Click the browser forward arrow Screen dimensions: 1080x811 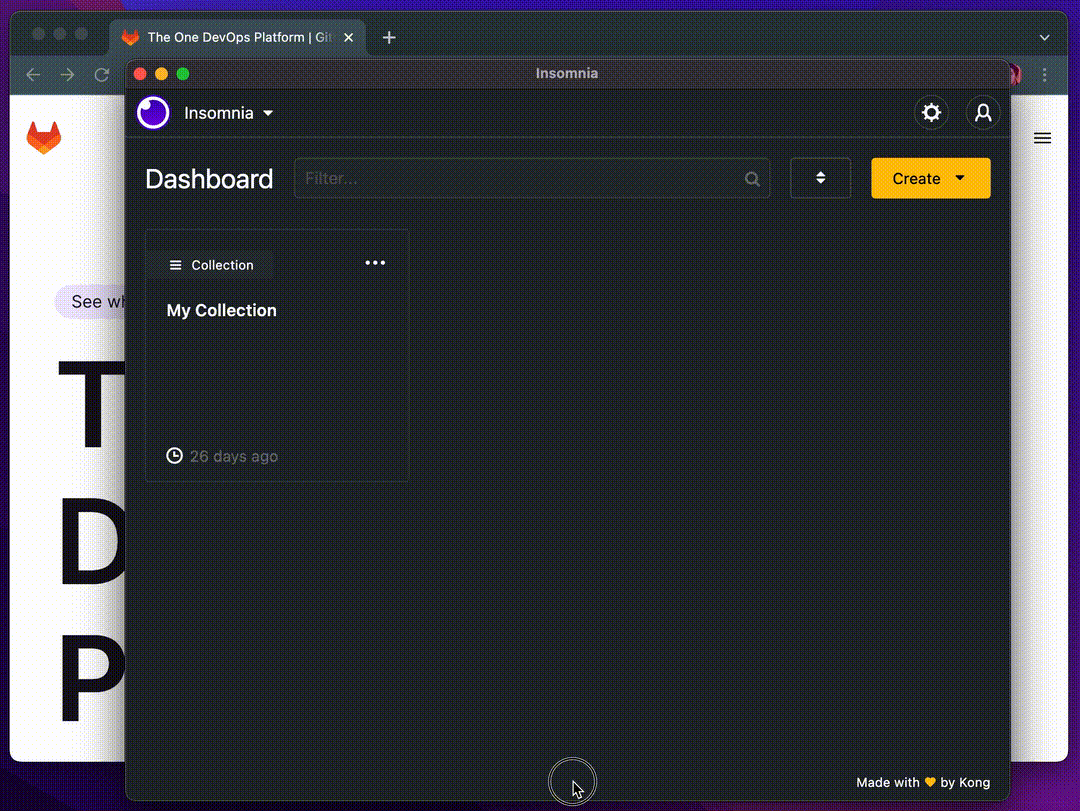[x=67, y=74]
